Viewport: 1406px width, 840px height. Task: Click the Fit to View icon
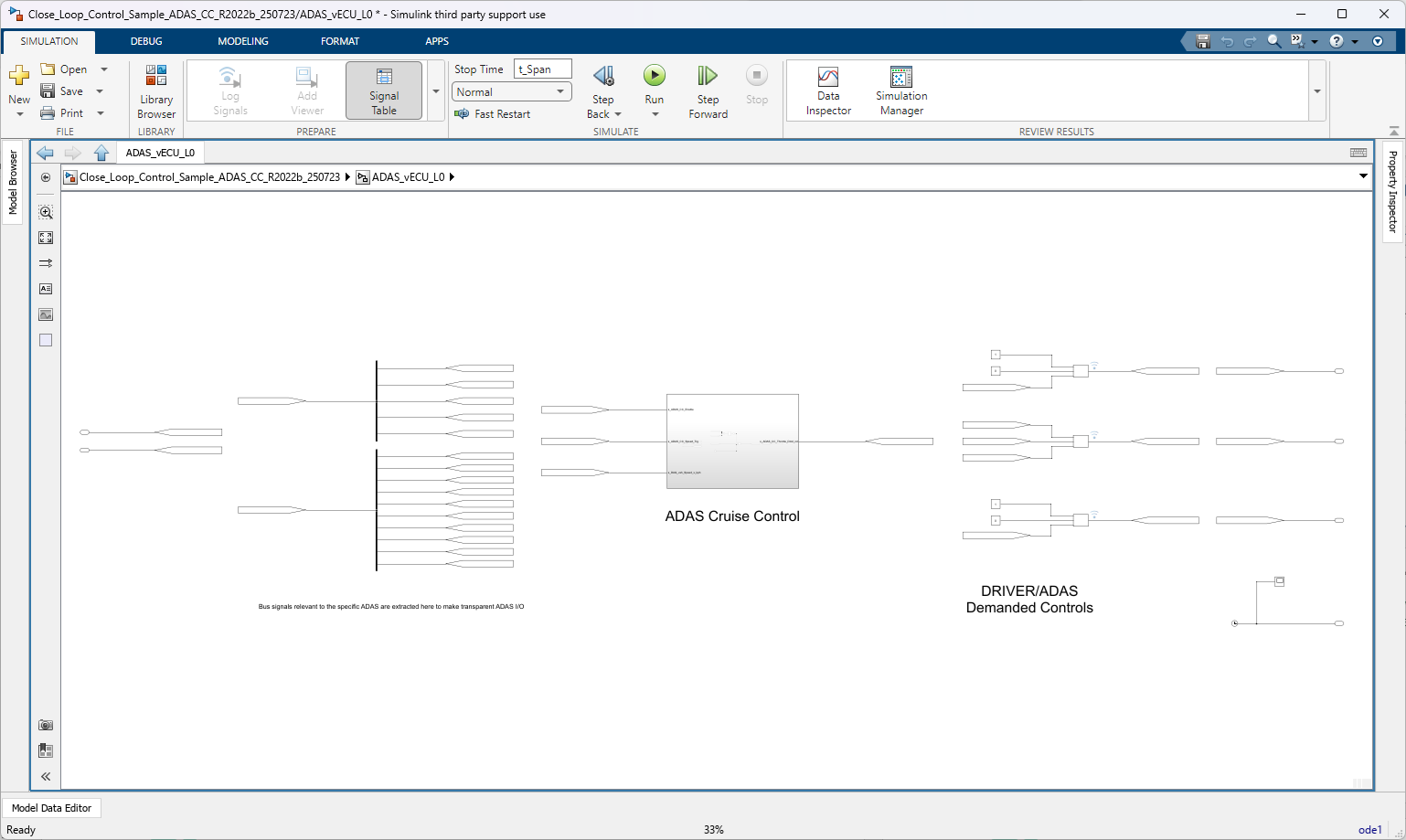coord(46,238)
